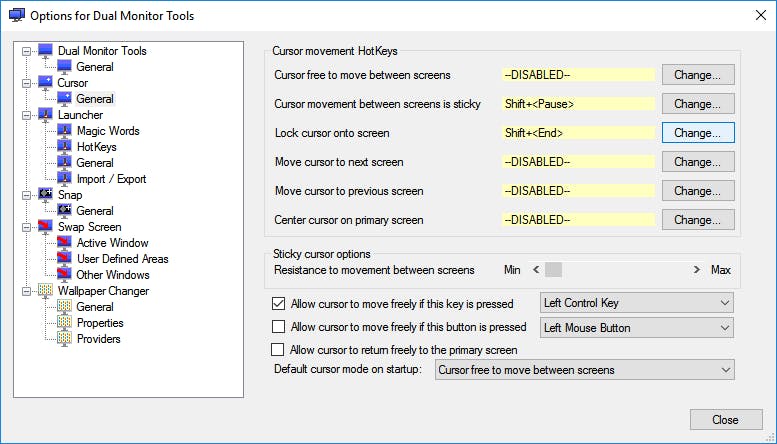Click the Dual Monitor Tools monitor icon
The height and width of the screenshot is (444, 777).
(45, 50)
